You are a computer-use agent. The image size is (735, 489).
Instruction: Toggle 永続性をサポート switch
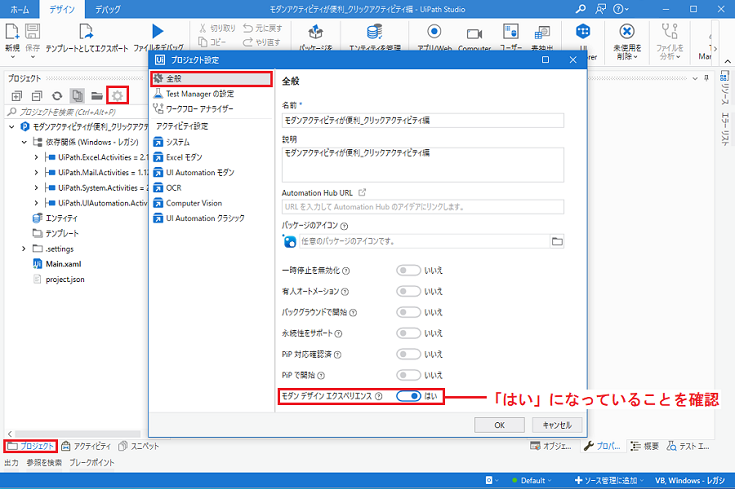click(408, 333)
